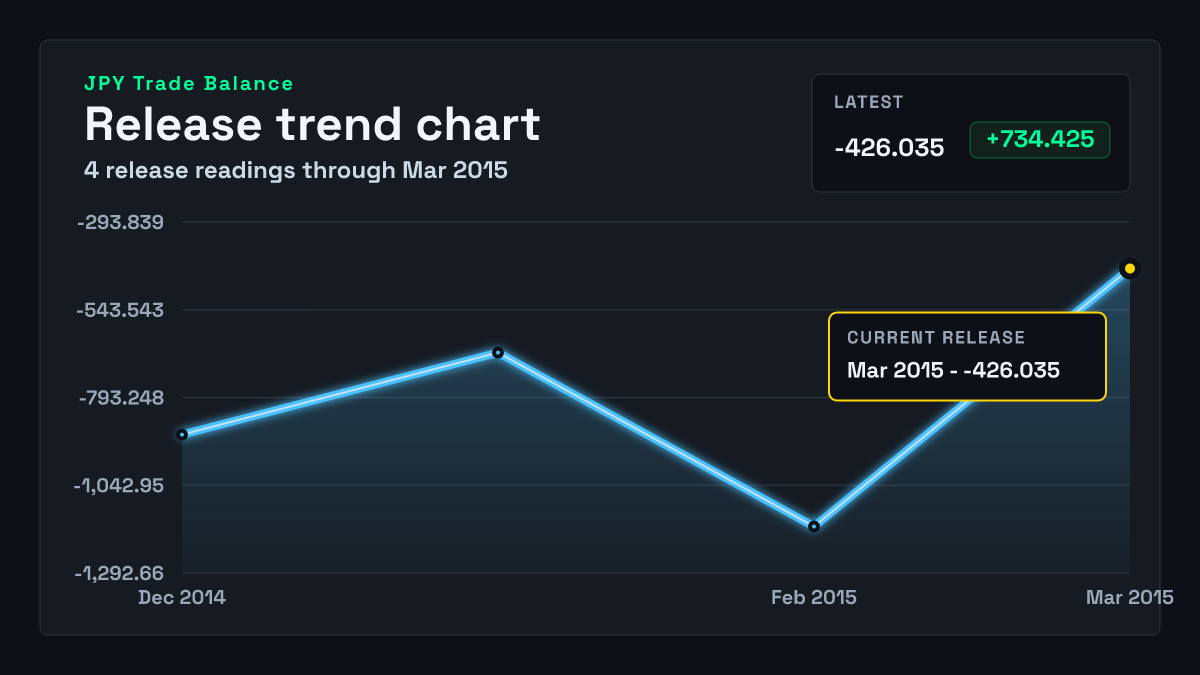
Task: Click the JPY Trade Balance heading
Action: point(189,84)
